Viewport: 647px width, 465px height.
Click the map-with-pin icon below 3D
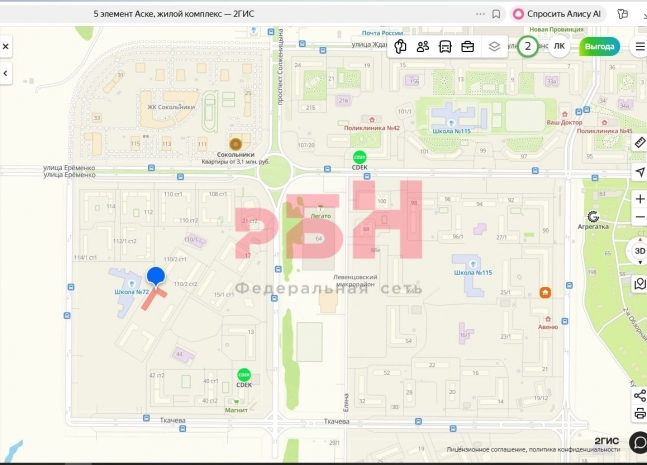[x=640, y=283]
